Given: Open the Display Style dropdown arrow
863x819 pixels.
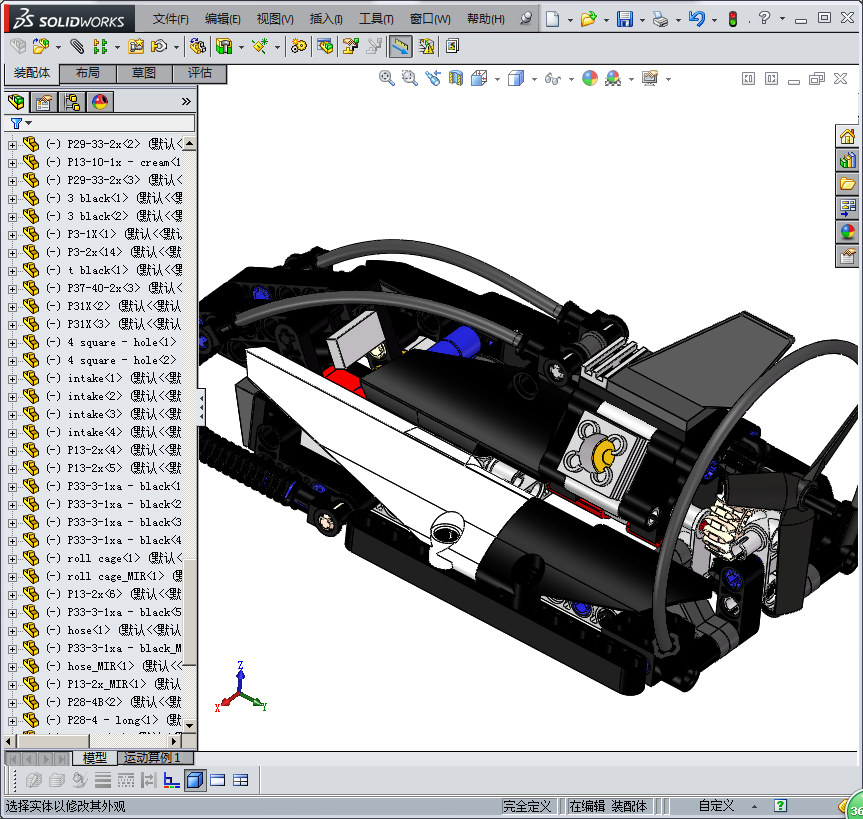Looking at the screenshot, I should pyautogui.click(x=534, y=79).
